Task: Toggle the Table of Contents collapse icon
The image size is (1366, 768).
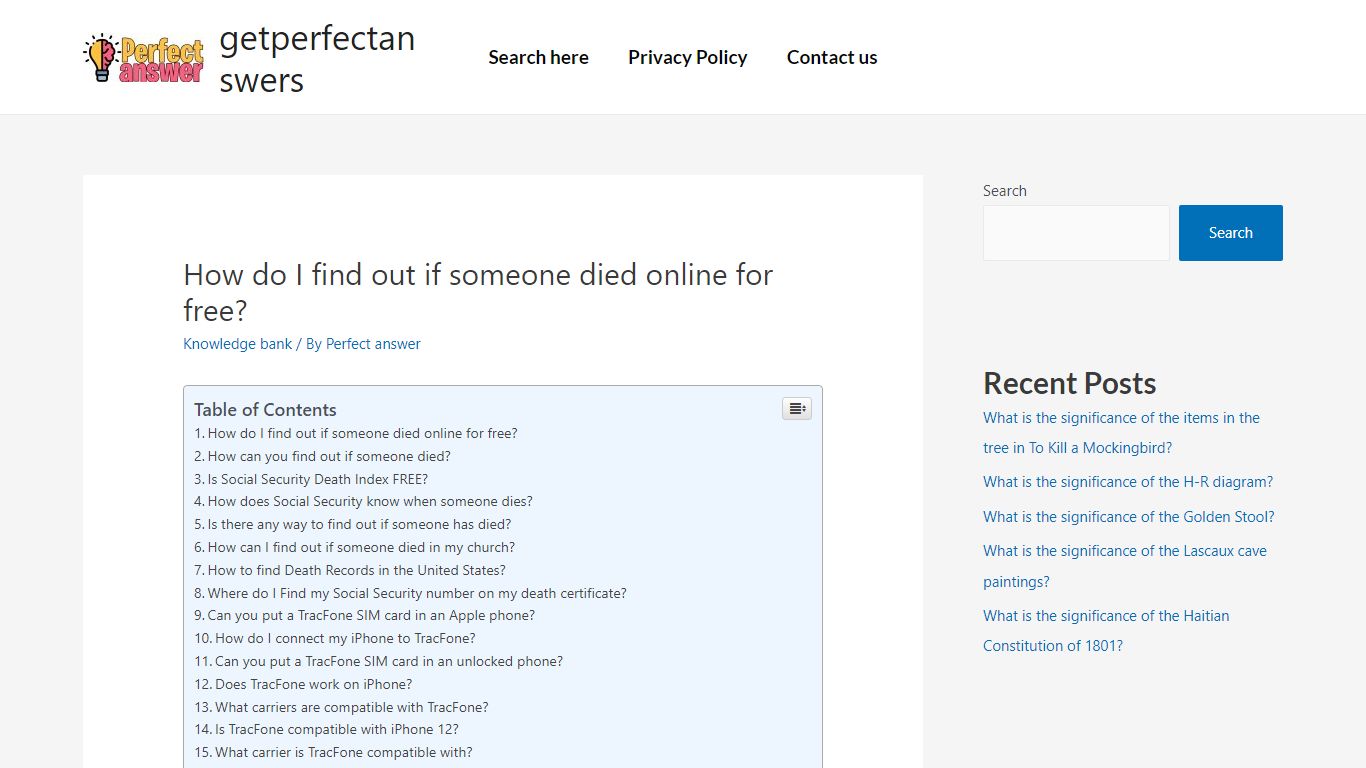Action: pos(797,408)
